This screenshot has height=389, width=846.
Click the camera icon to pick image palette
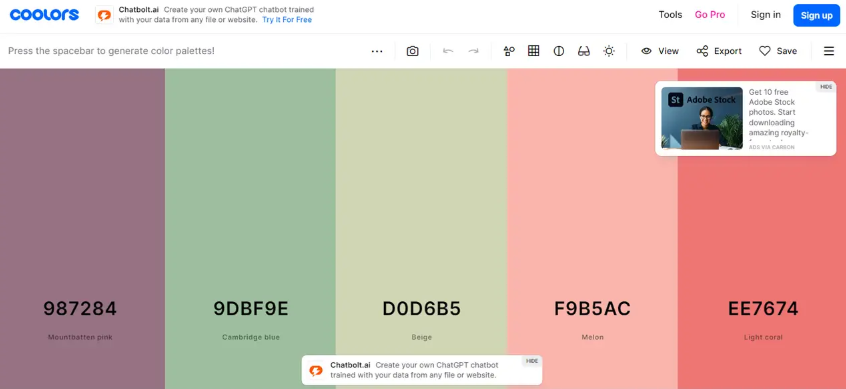click(x=413, y=51)
